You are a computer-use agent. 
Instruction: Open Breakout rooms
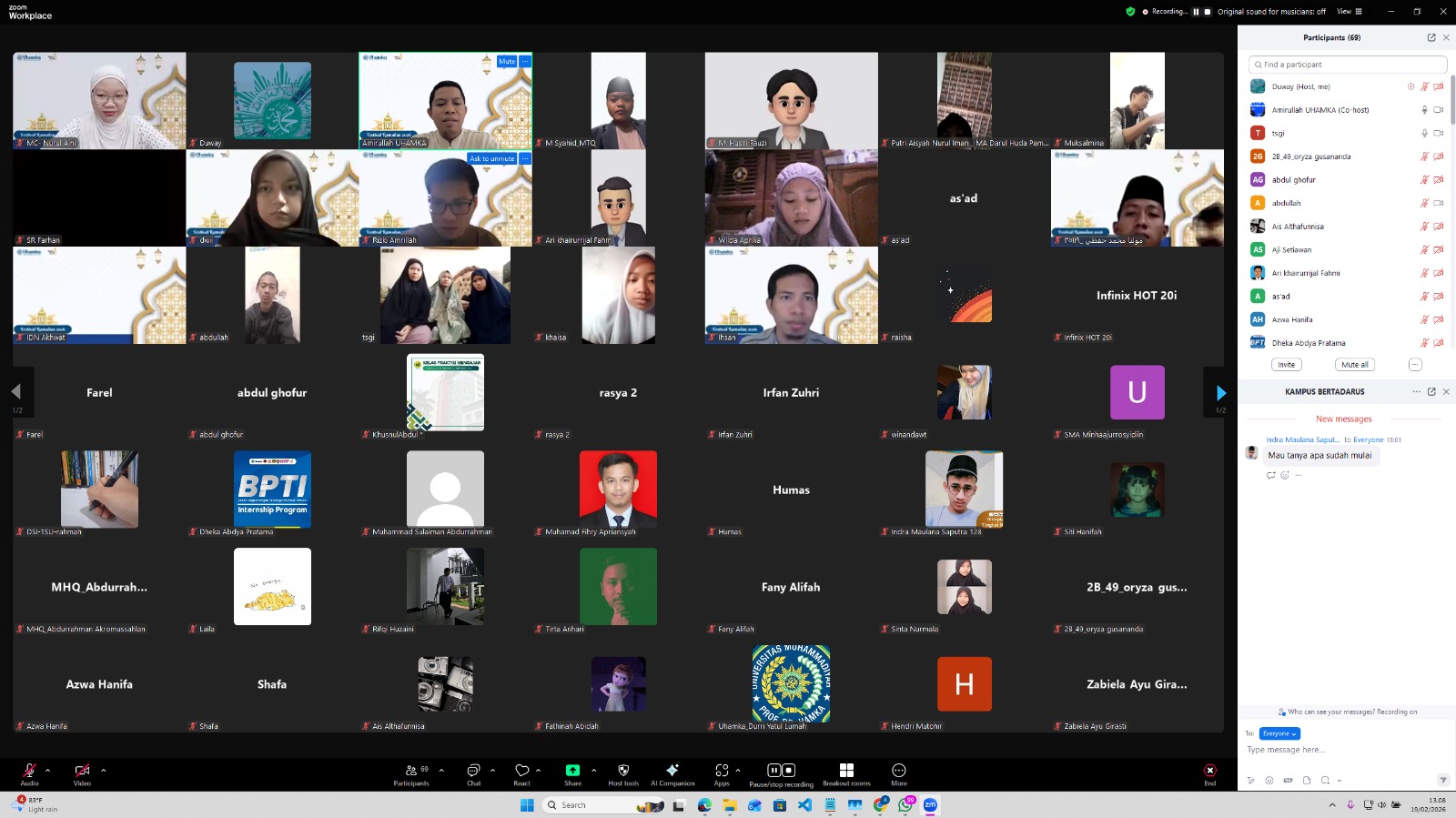pyautogui.click(x=846, y=771)
